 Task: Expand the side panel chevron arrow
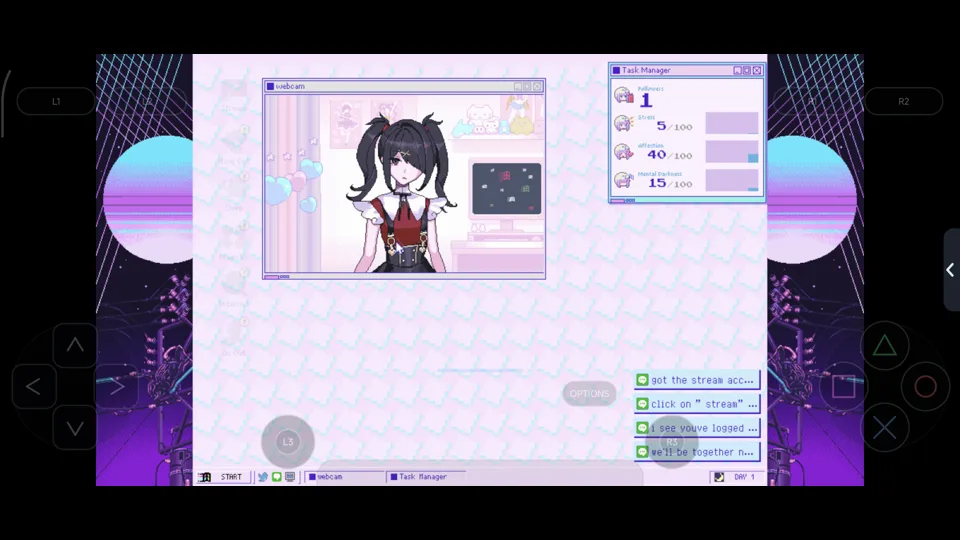tap(951, 269)
